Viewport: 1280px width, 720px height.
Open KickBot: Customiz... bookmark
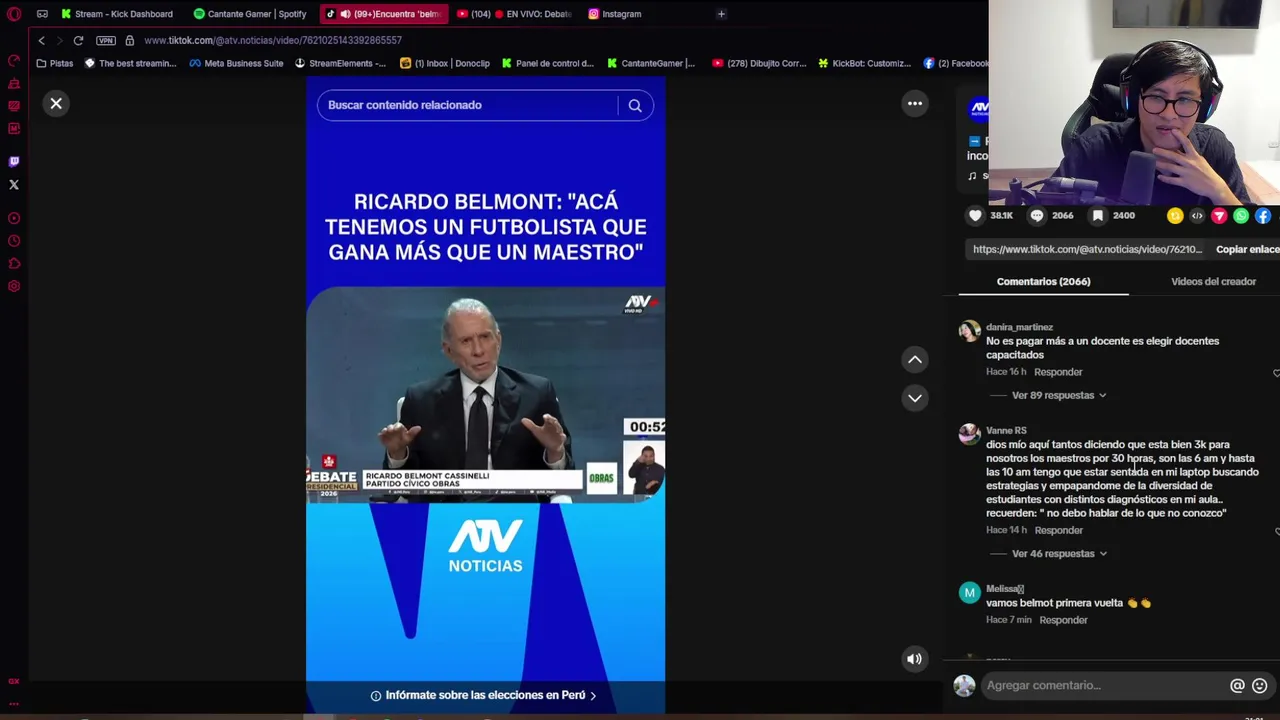(864, 63)
